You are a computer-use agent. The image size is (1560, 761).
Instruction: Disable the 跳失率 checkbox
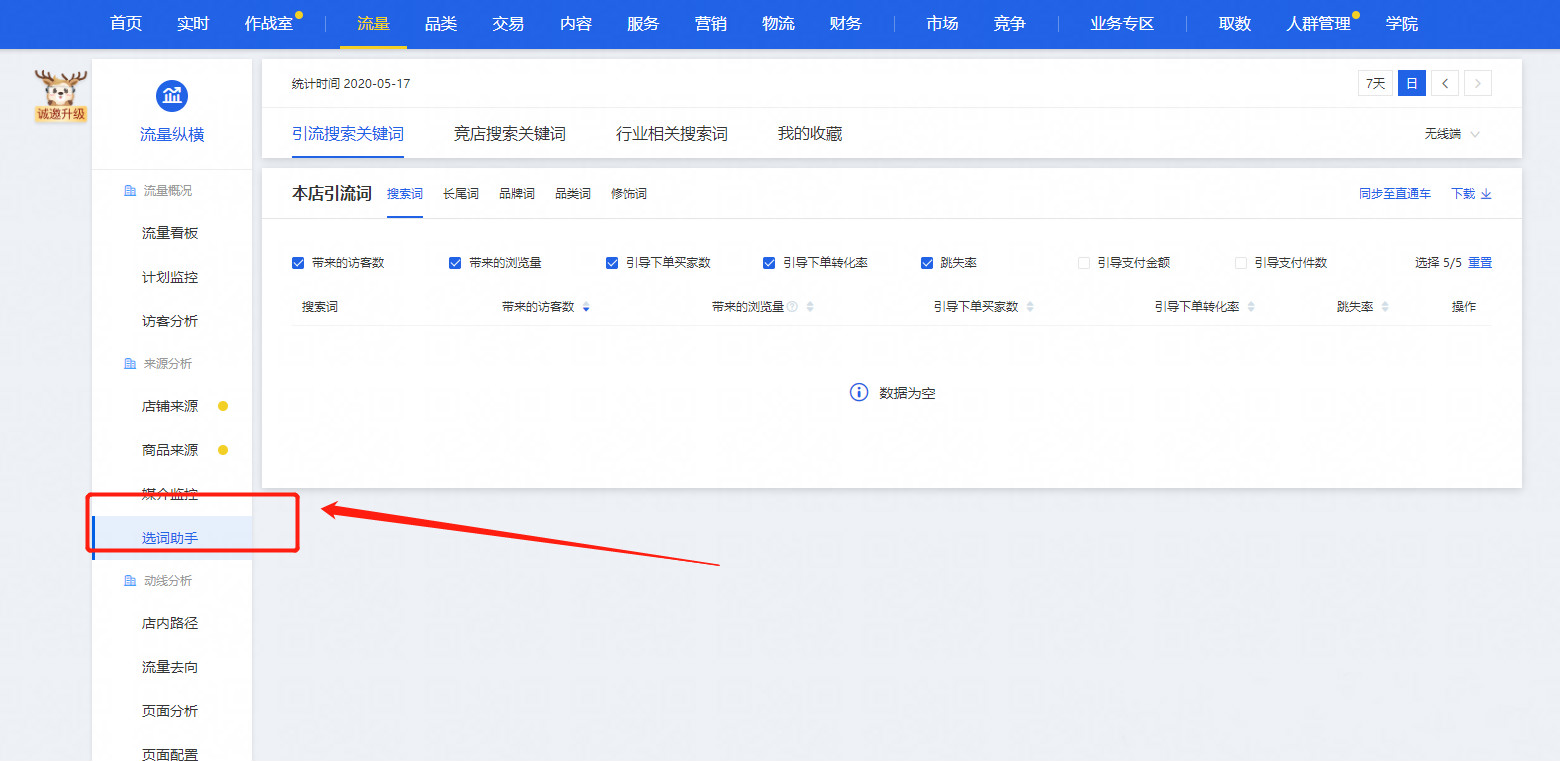(x=925, y=262)
